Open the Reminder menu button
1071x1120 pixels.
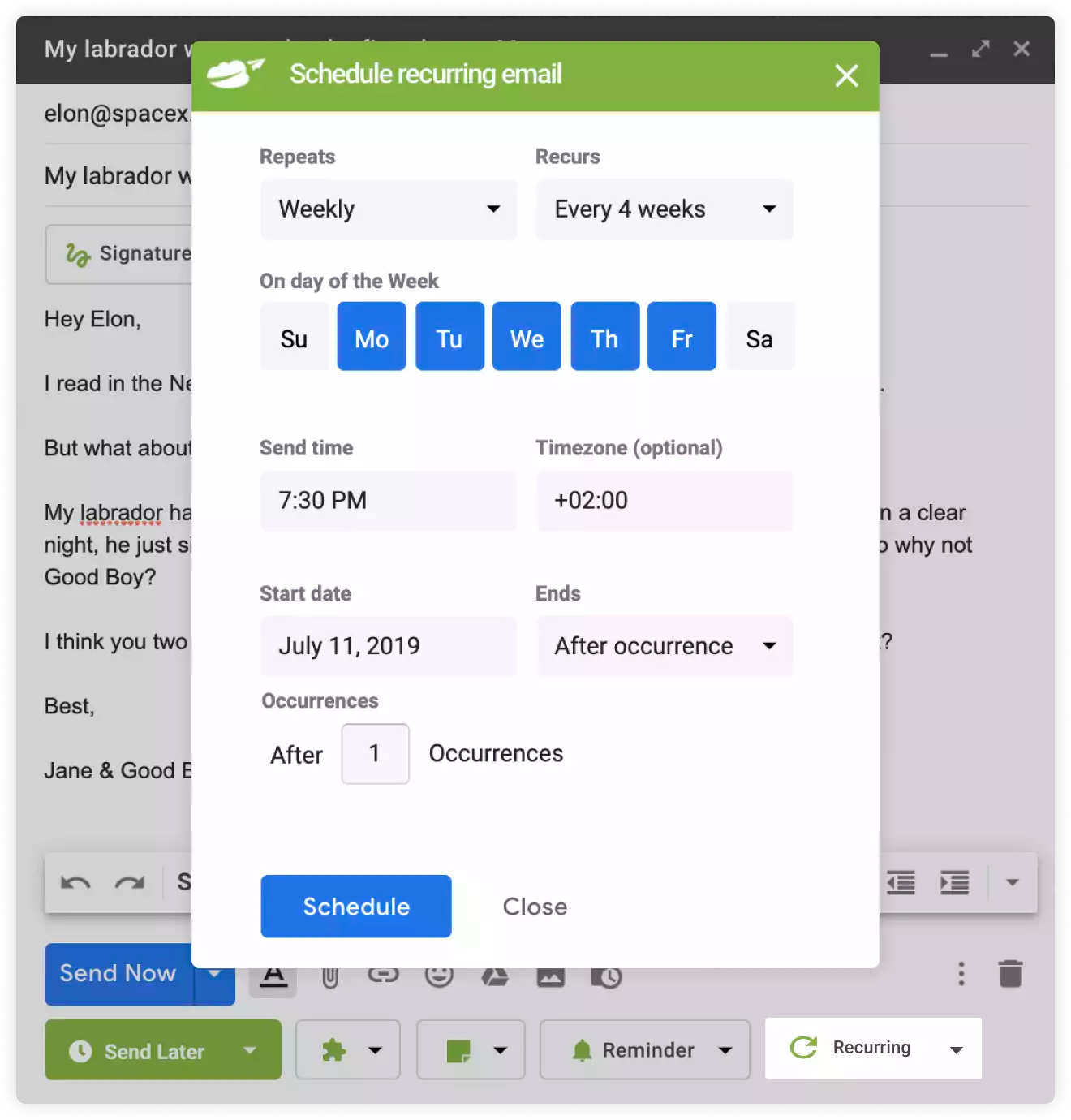coord(645,1050)
